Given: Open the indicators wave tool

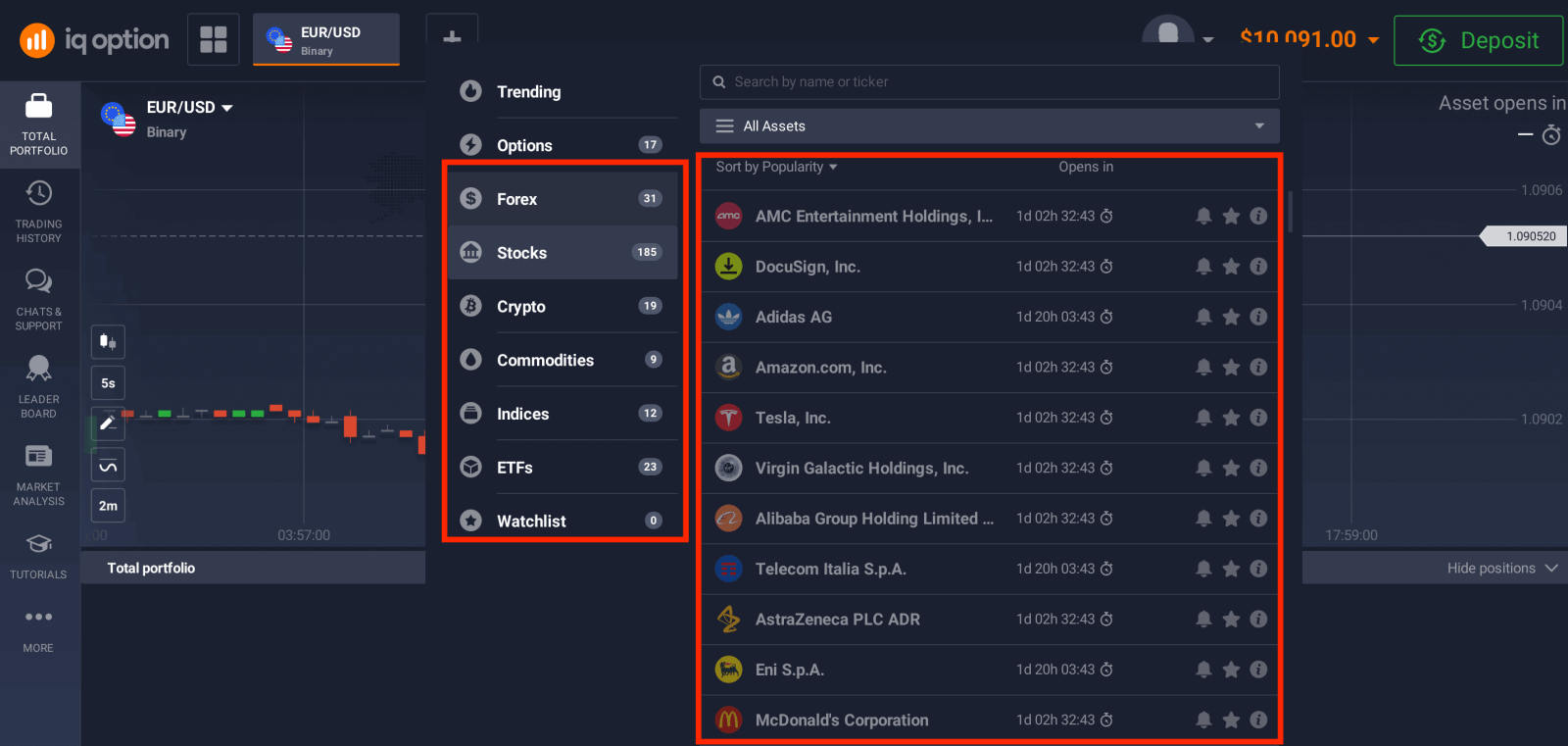Looking at the screenshot, I should [108, 466].
